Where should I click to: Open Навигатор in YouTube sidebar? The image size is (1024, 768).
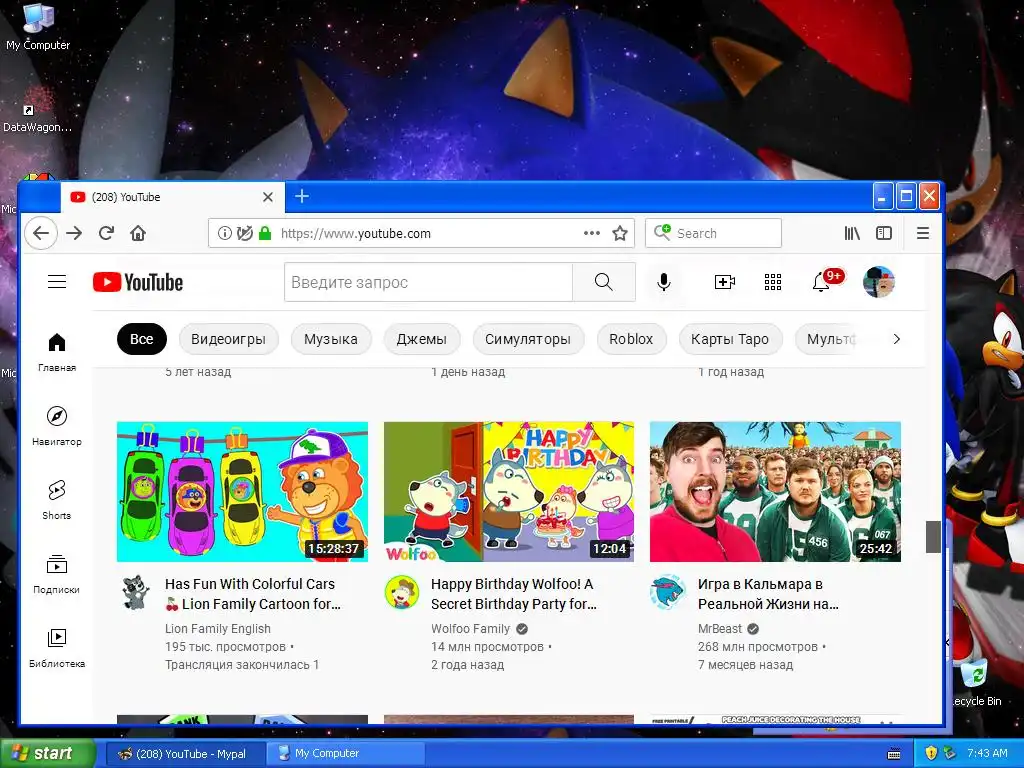tap(57, 426)
